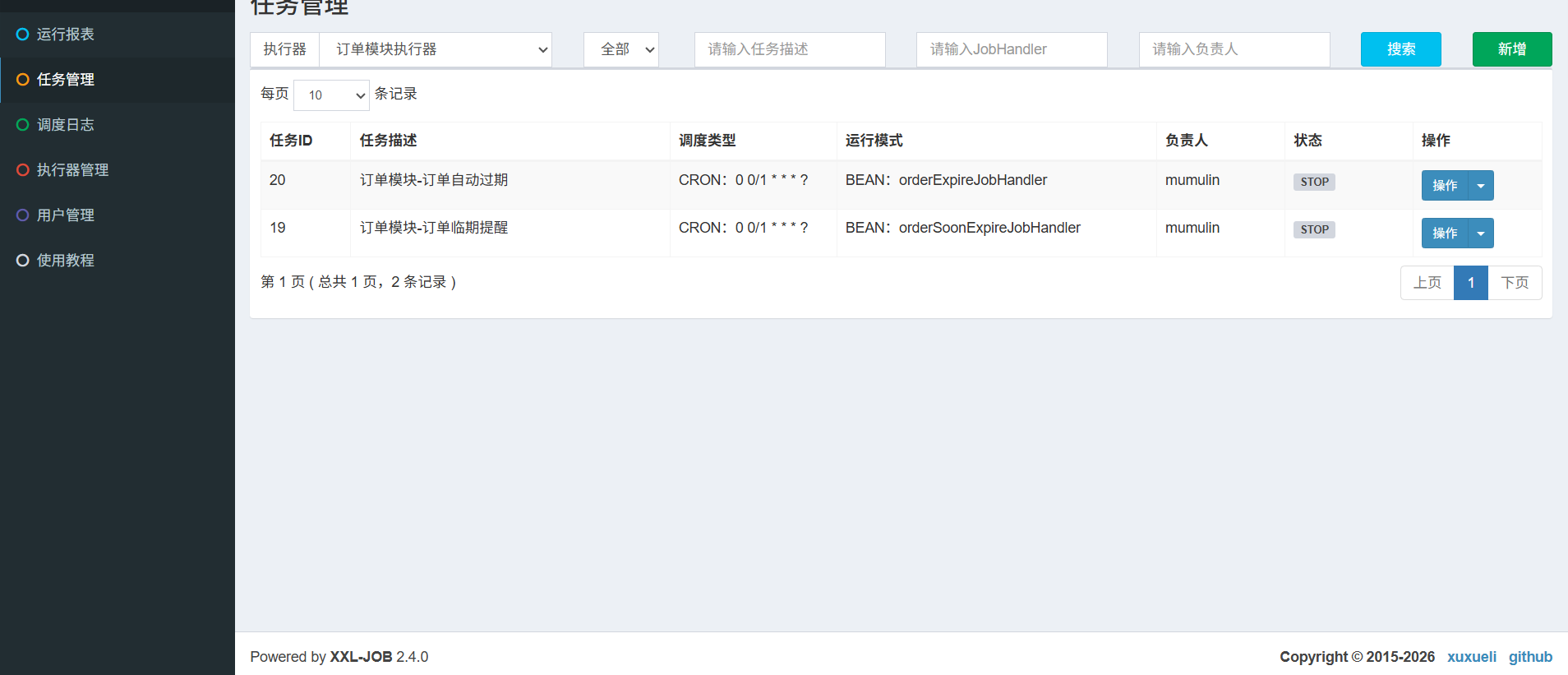Open dropdown caret for task 20 操作

tap(1481, 186)
